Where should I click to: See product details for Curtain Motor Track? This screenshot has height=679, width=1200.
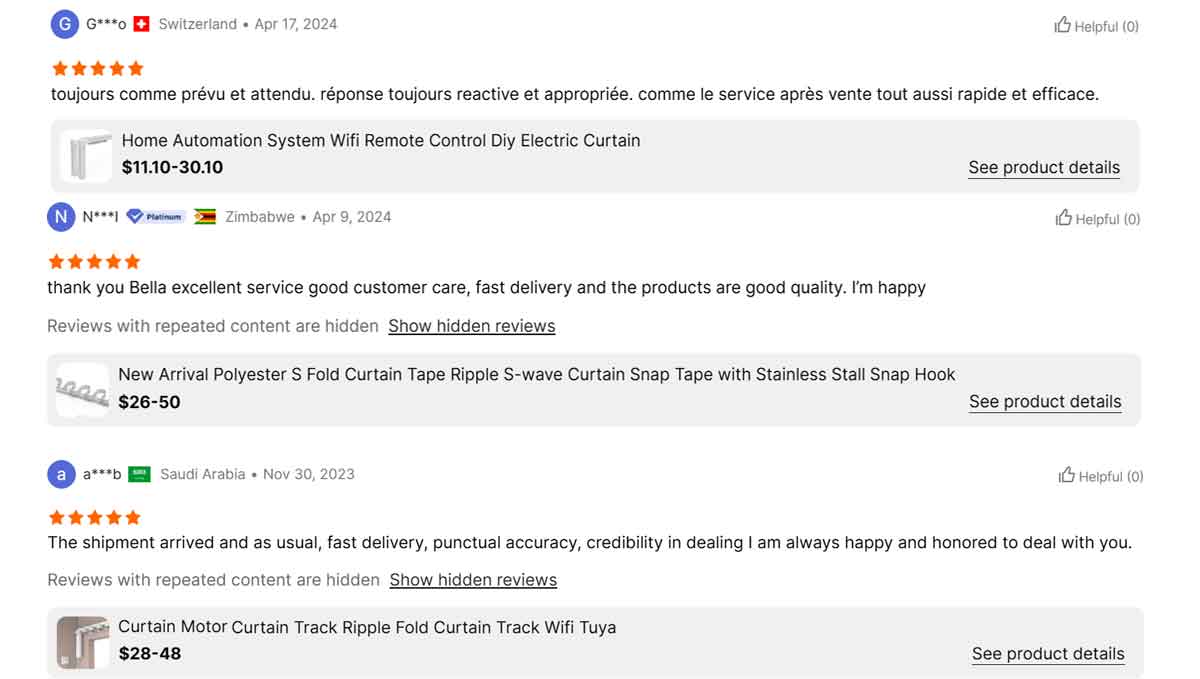coord(1048,654)
